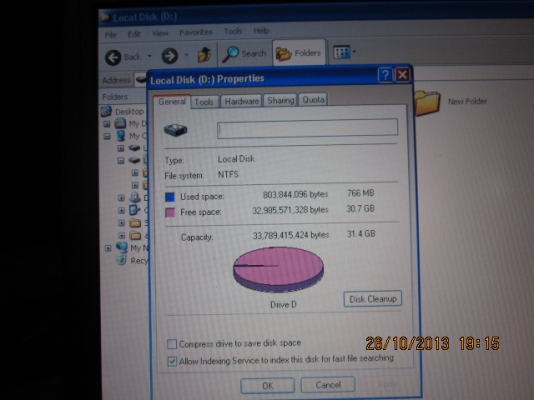This screenshot has width=534, height=400.
Task: Click the My Network Places icon in tree
Action: tap(122, 247)
